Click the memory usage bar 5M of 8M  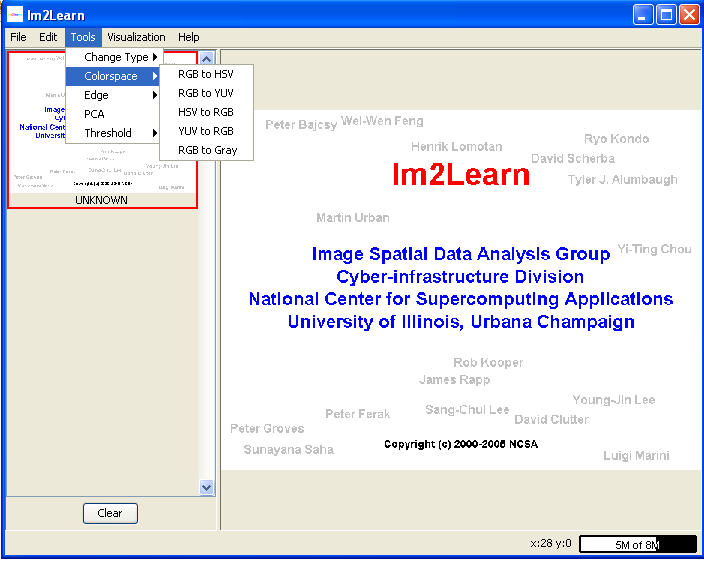[x=637, y=544]
